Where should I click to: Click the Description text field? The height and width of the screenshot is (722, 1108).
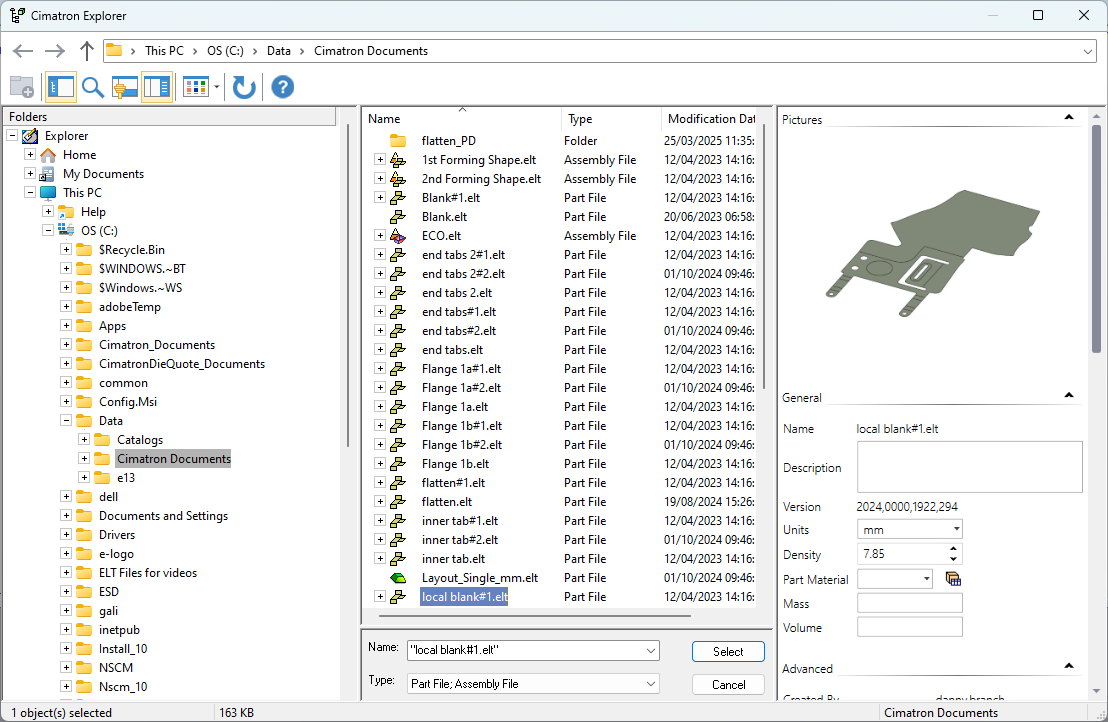click(x=969, y=467)
